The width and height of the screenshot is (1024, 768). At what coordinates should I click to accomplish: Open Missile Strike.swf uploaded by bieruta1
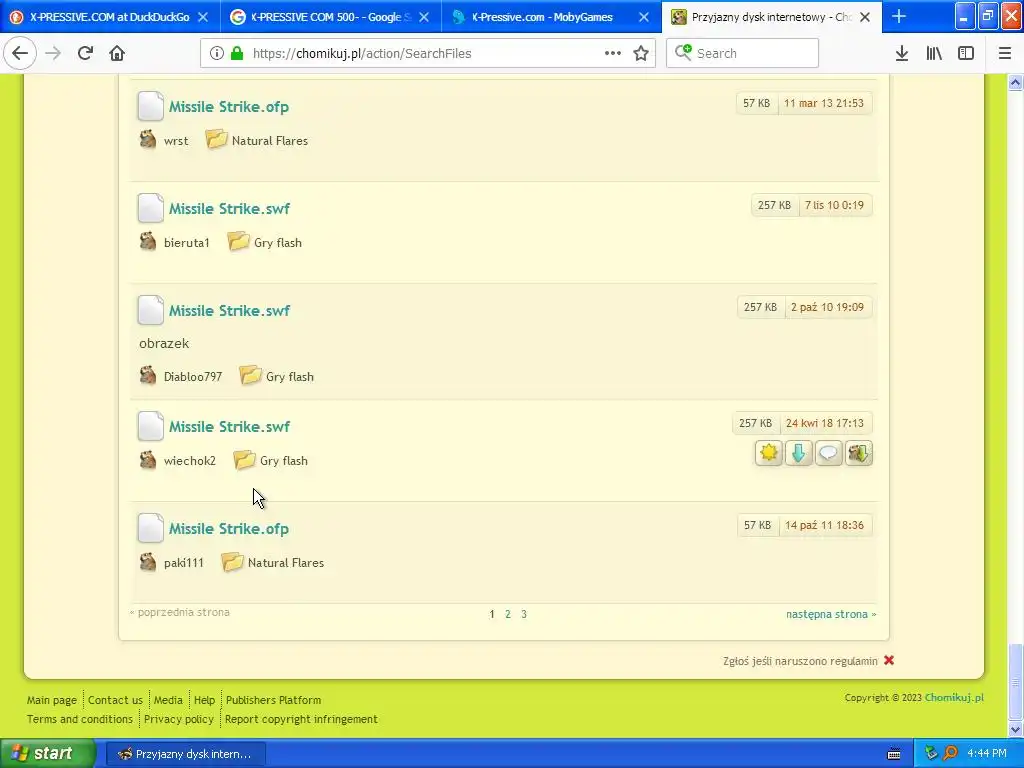(x=229, y=208)
